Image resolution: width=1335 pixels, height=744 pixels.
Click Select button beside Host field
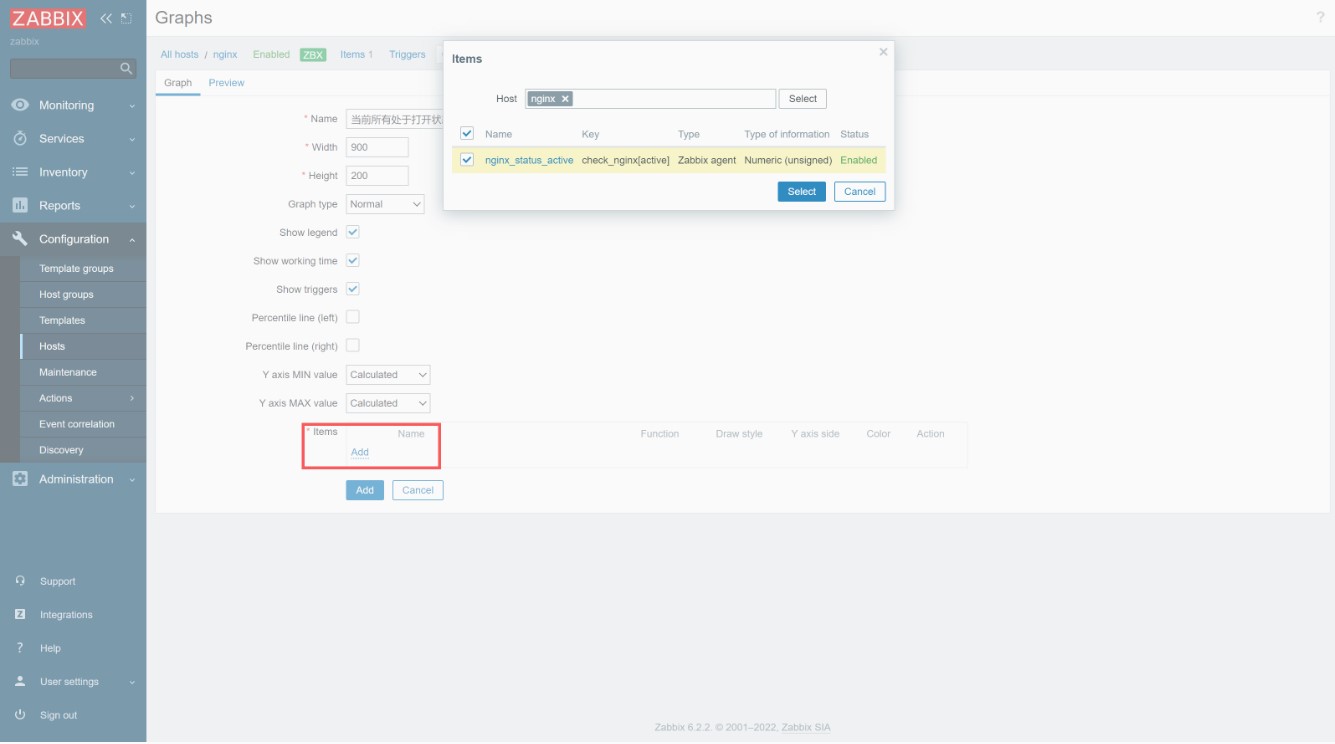803,99
